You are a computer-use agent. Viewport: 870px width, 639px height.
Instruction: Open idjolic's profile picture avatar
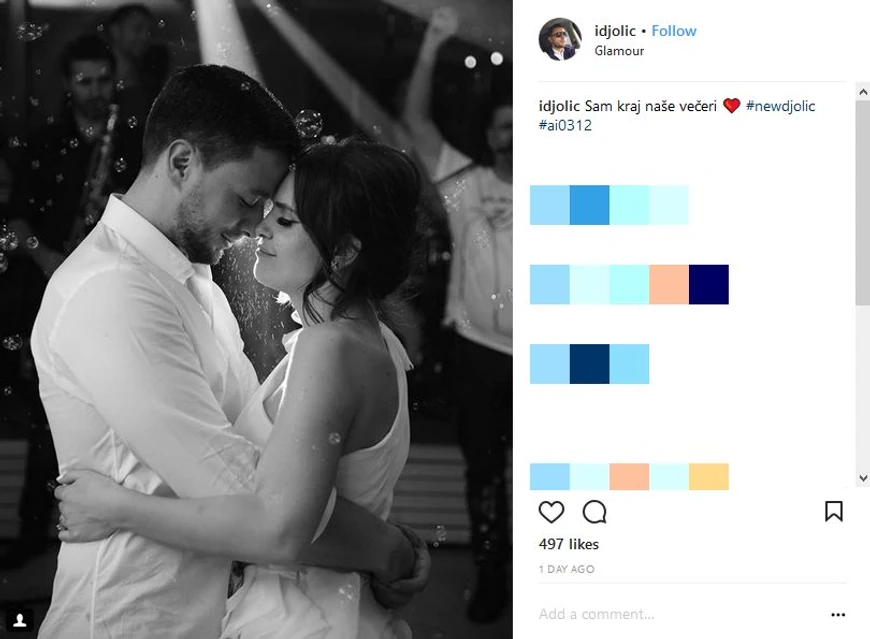(560, 39)
